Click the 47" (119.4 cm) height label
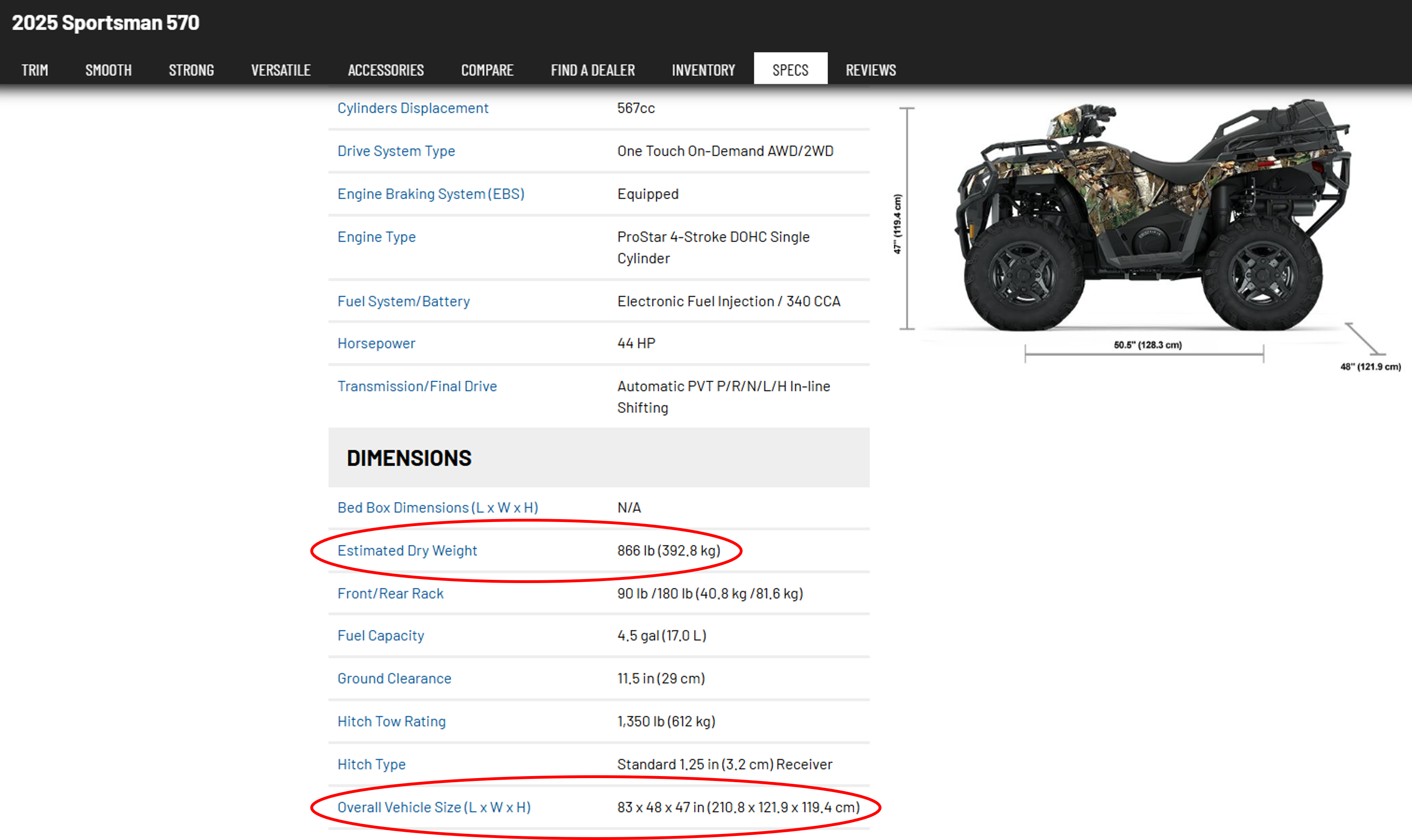 point(898,224)
